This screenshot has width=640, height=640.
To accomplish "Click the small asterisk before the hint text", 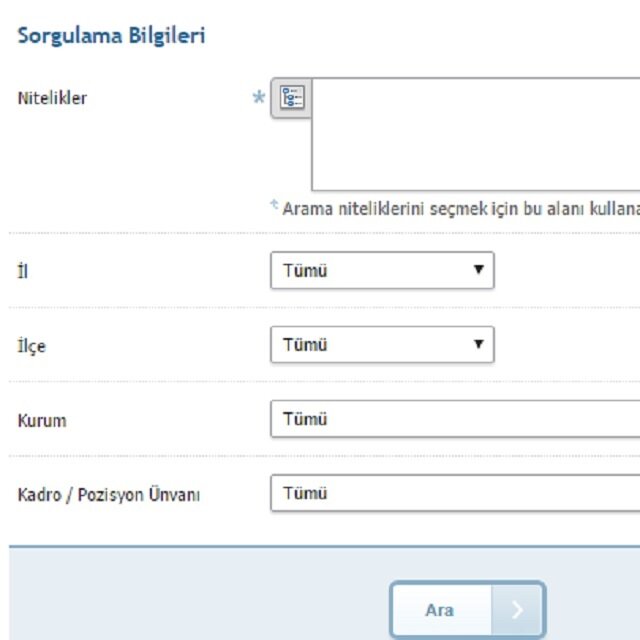I will coord(275,204).
